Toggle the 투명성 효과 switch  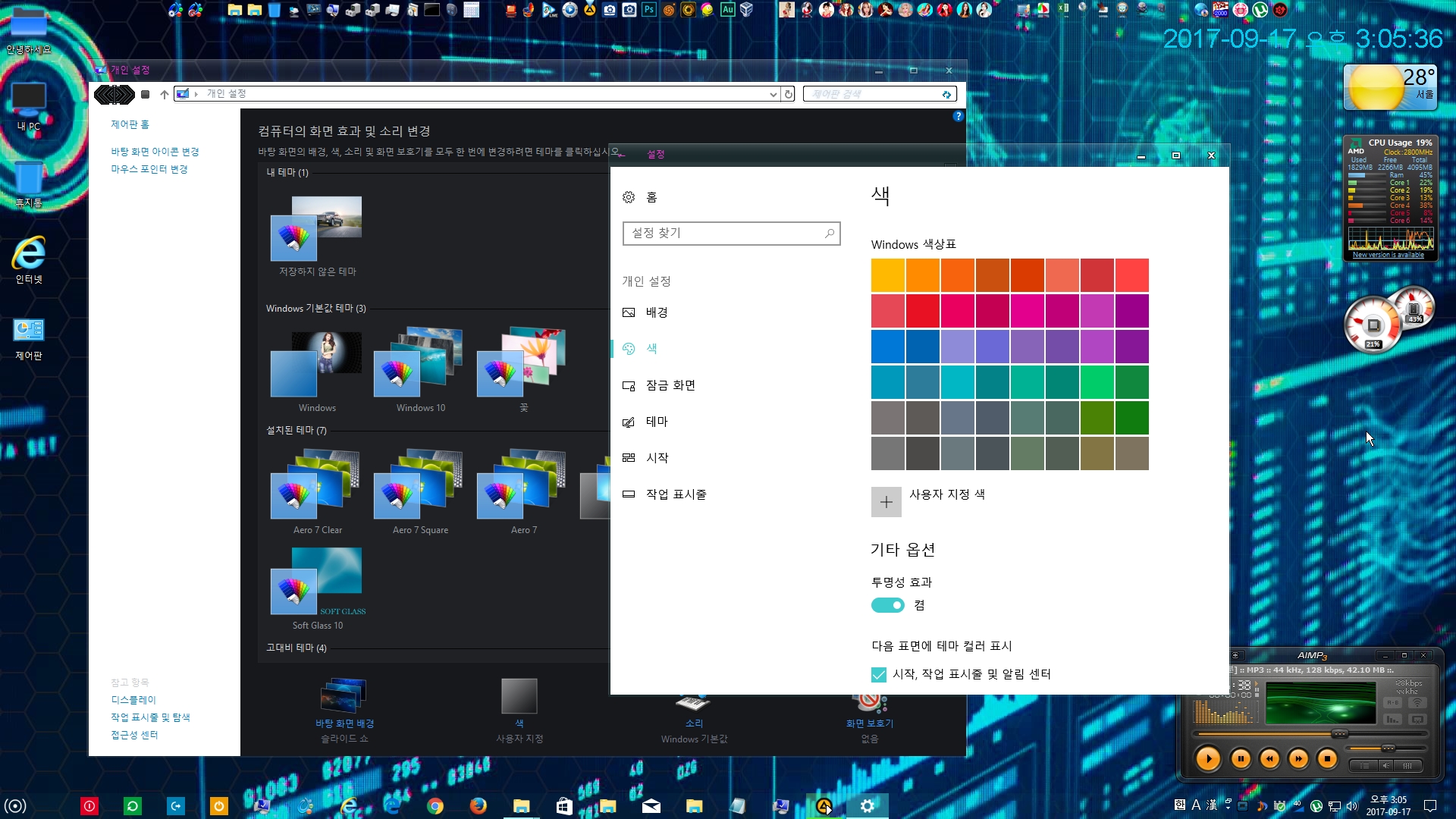coord(888,605)
